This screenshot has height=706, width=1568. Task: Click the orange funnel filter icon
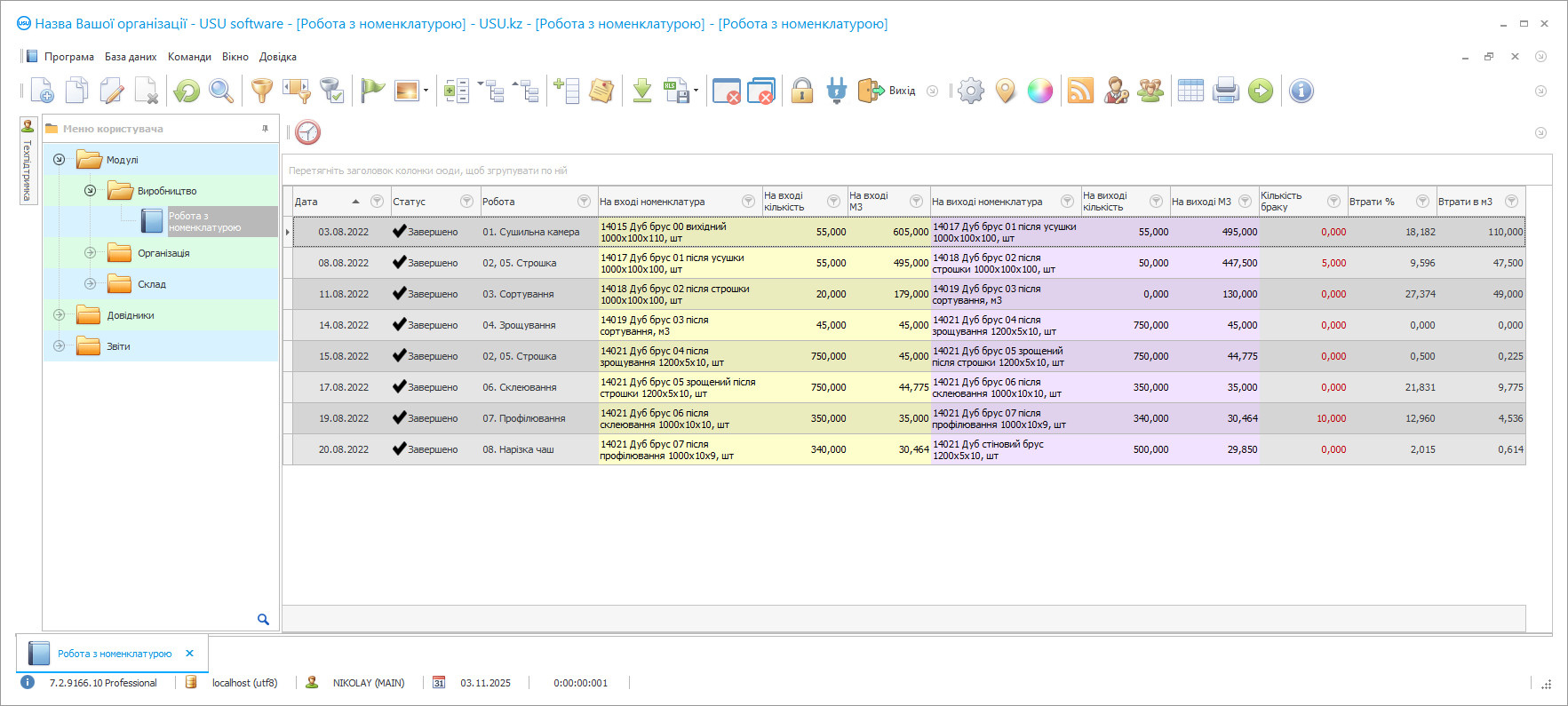pyautogui.click(x=261, y=91)
